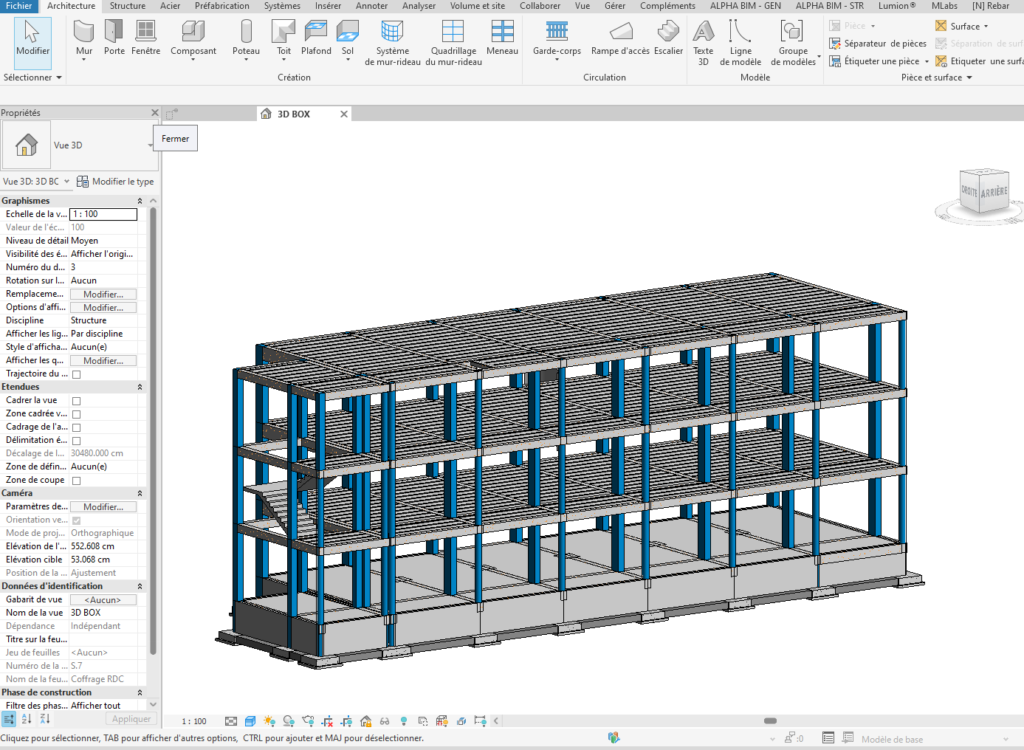Viewport: 1024px width, 750px height.
Task: Click the ViewCube navigation cube
Action: [x=983, y=190]
